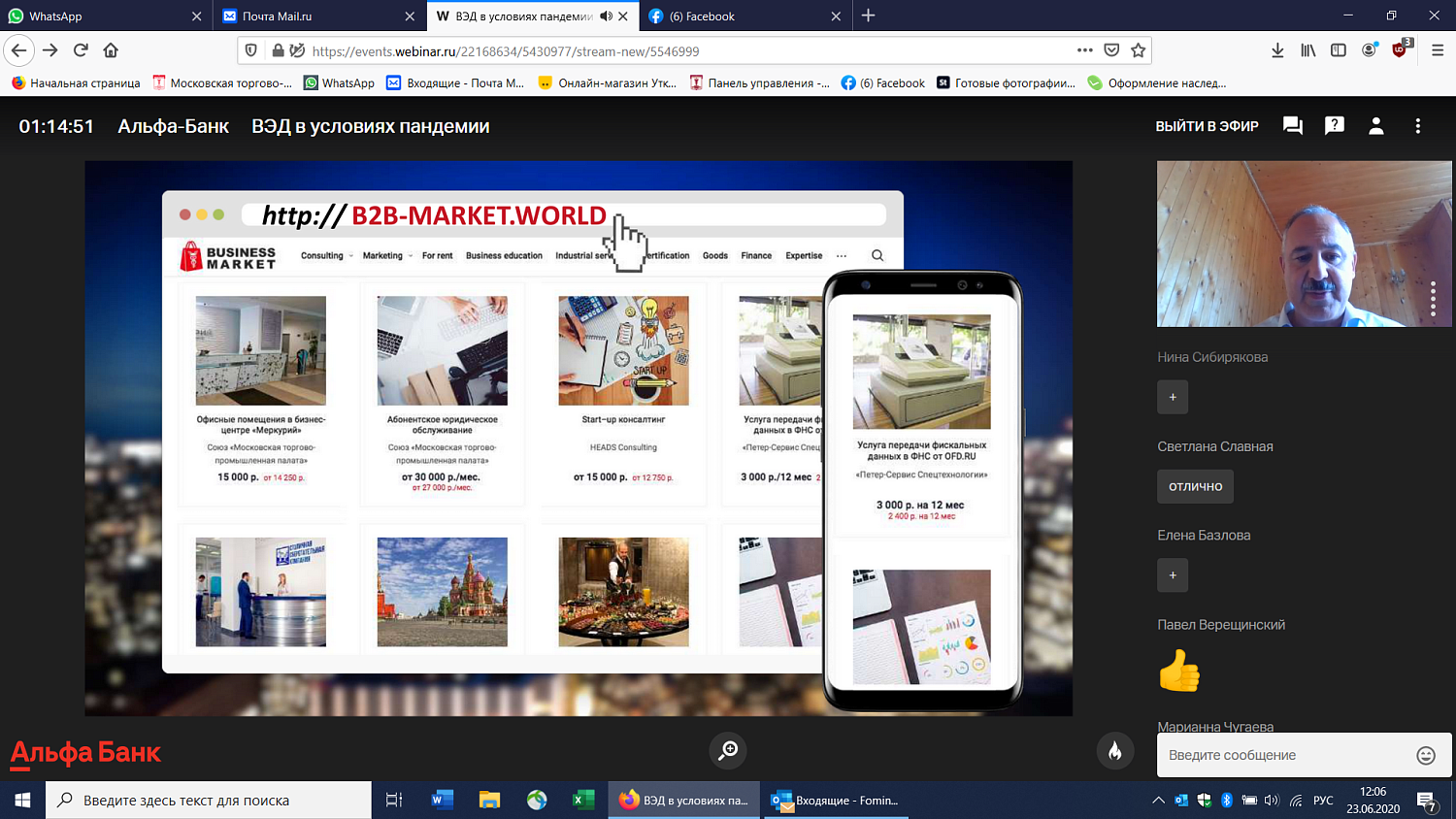Open Начальная страница bookmark
This screenshot has height=819, width=1456.
76,83
